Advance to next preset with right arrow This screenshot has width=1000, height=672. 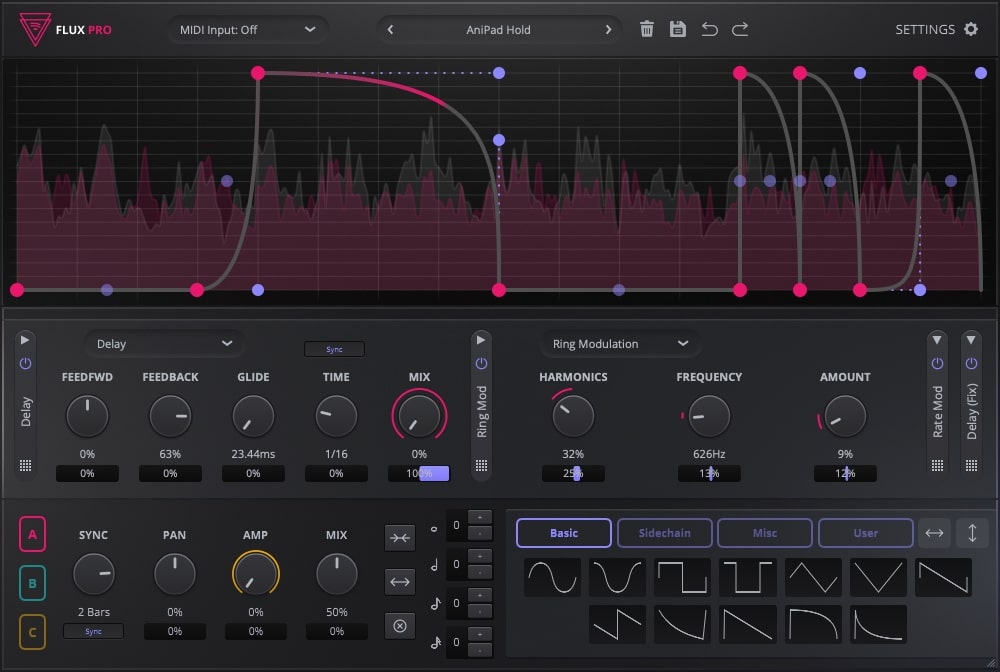pos(609,29)
